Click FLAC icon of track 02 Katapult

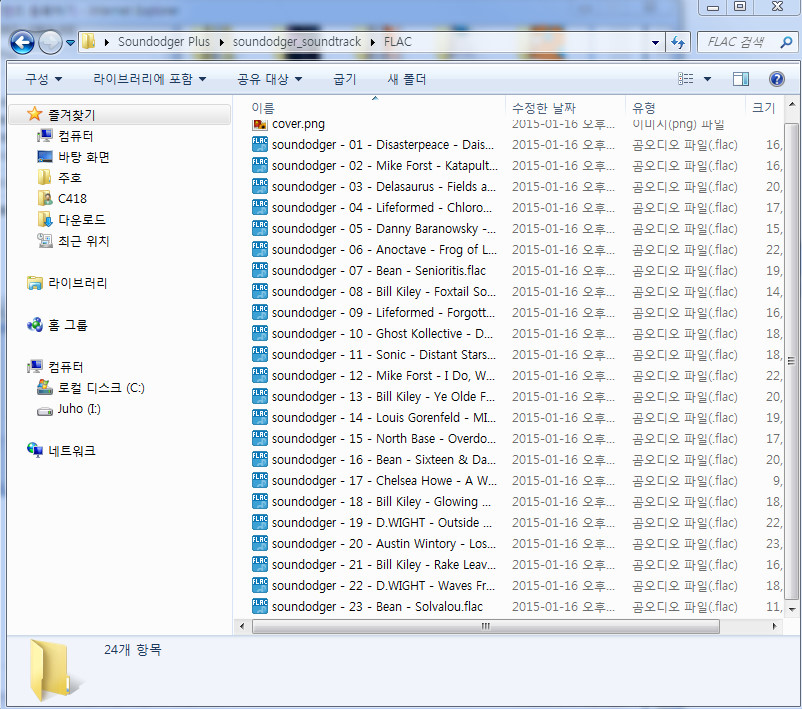pos(260,166)
